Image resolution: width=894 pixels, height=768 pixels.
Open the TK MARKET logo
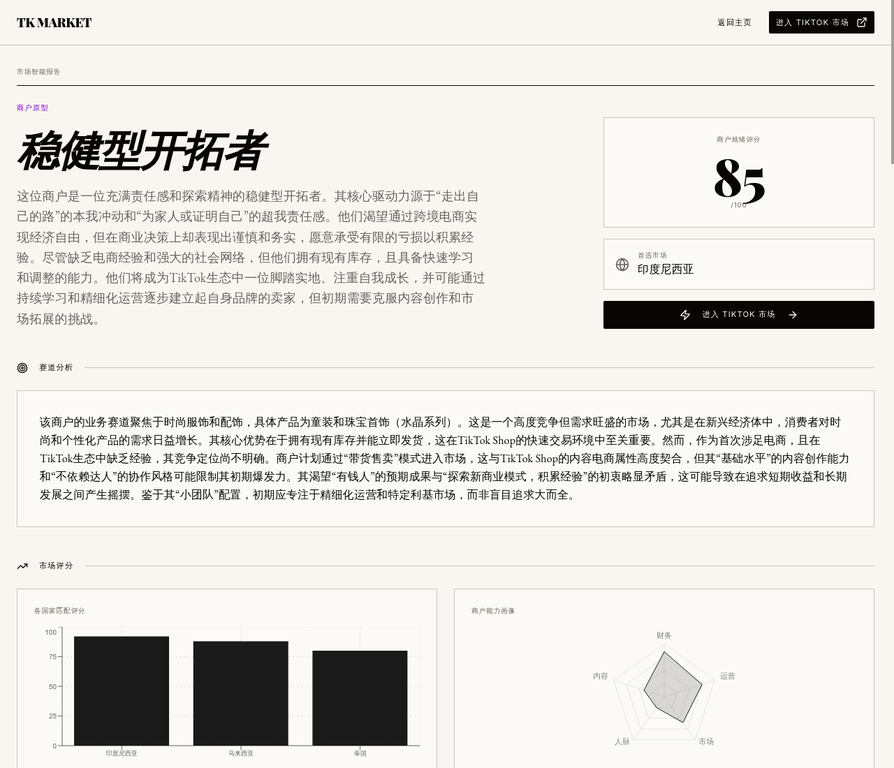coord(54,23)
